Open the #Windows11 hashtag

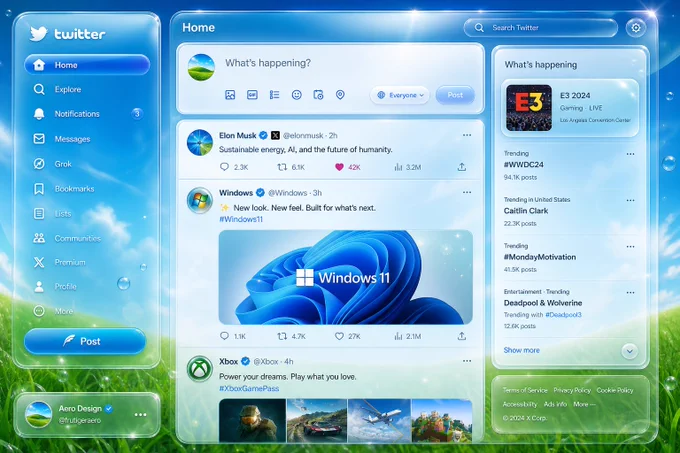pyautogui.click(x=241, y=219)
